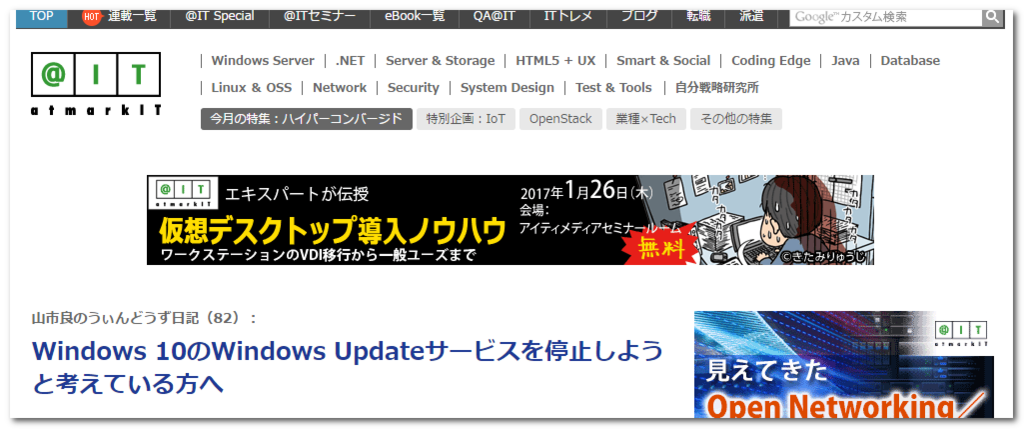Image resolution: width=1024 pixels, height=429 pixels.
Task: Open the Windows 10のWindows Update article headline
Action: 347,368
